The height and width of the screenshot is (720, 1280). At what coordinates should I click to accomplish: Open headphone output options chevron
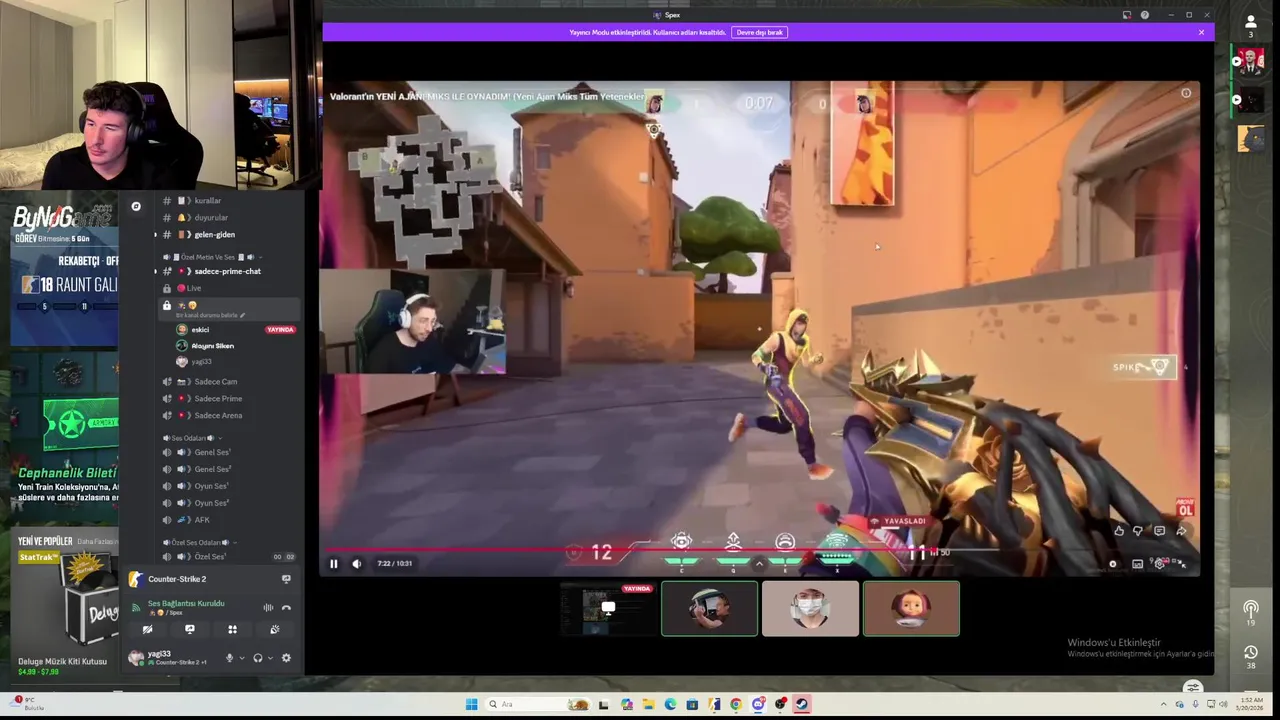(x=270, y=658)
